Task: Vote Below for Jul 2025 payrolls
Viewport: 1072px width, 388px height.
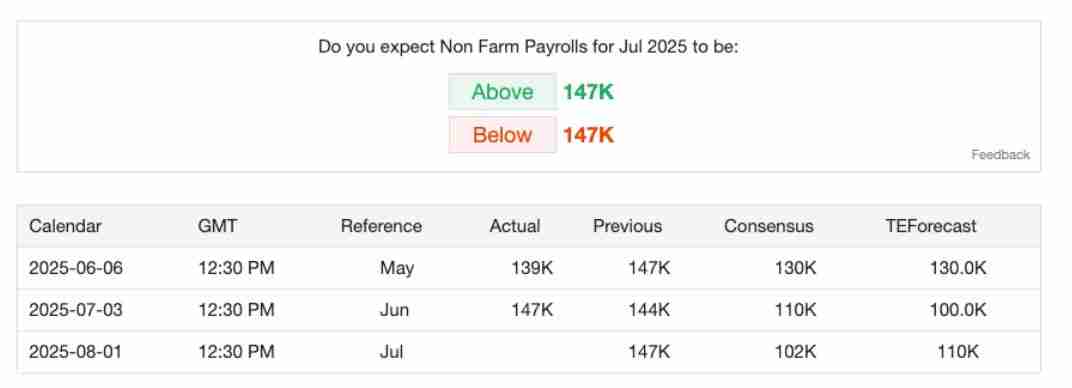Action: [502, 135]
